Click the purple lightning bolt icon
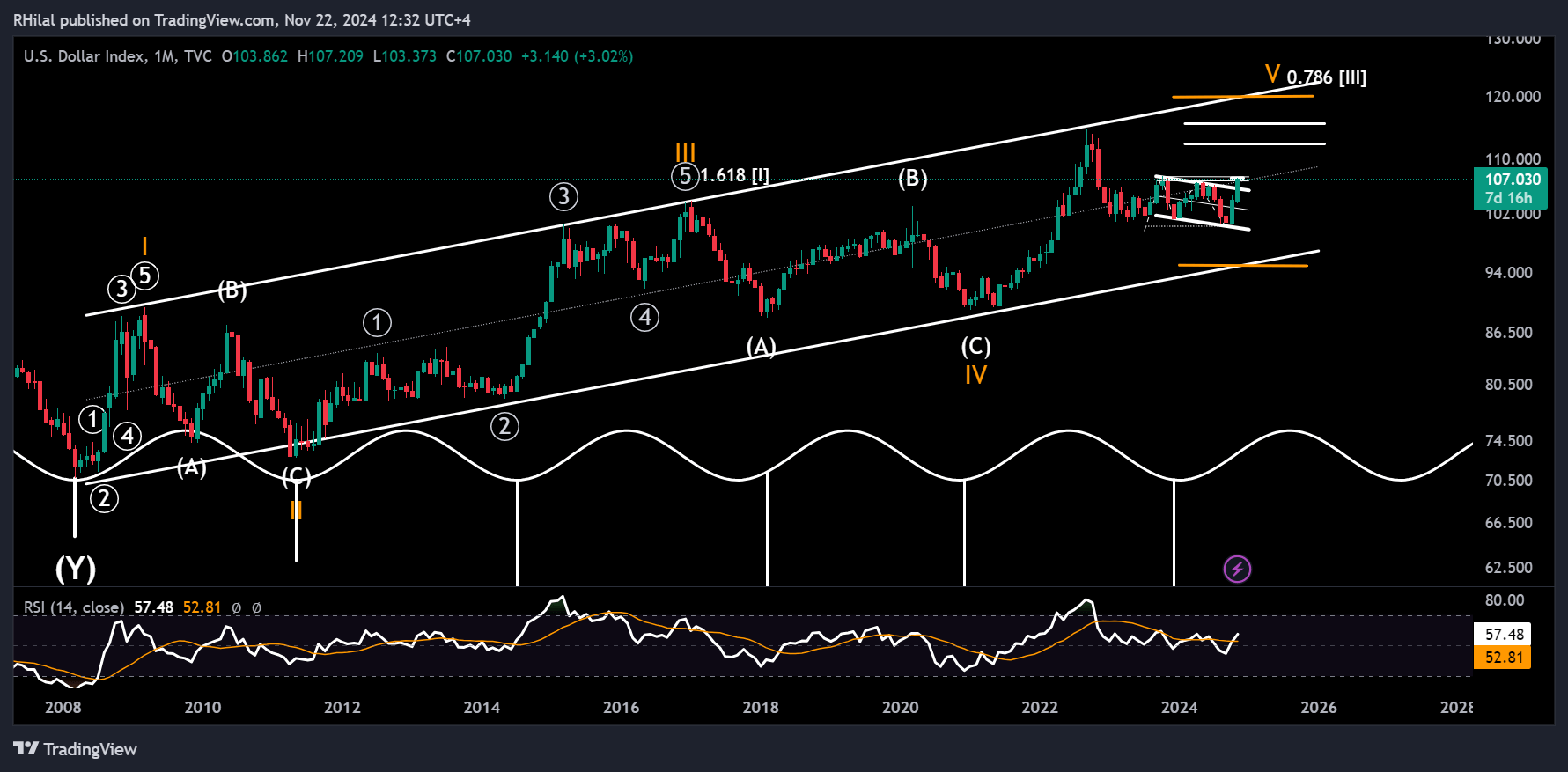Image resolution: width=1568 pixels, height=772 pixels. click(1237, 570)
